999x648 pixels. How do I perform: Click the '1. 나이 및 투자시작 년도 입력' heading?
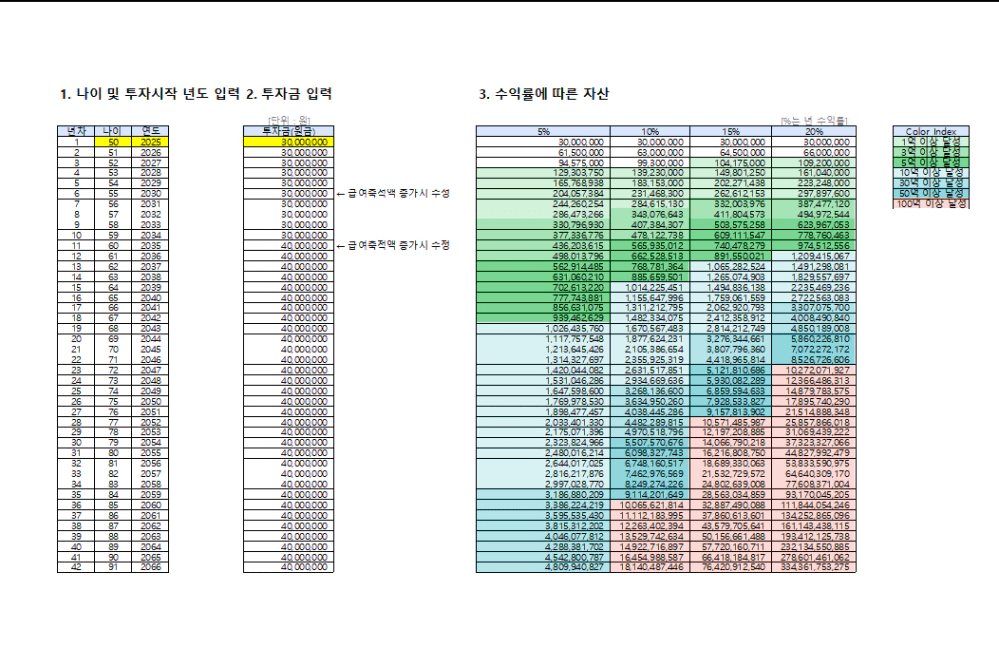point(150,94)
